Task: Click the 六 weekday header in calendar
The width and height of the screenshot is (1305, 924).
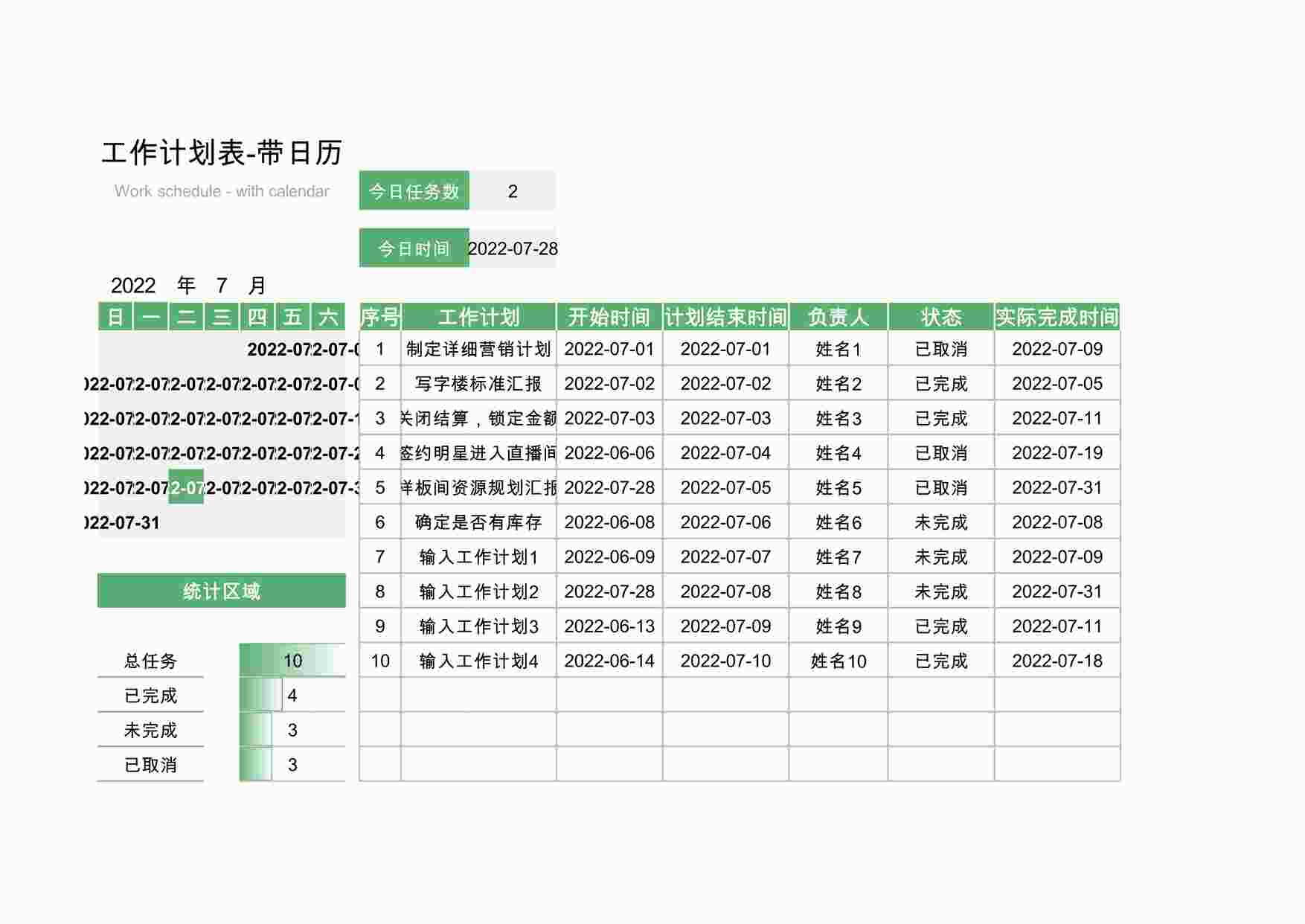Action: 328,317
